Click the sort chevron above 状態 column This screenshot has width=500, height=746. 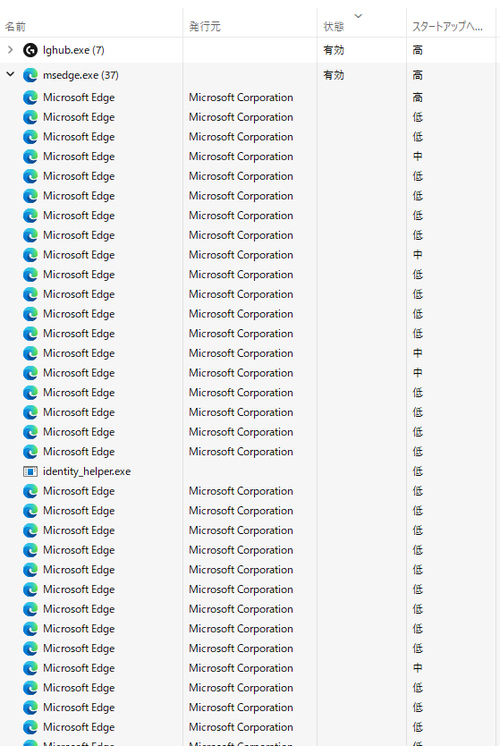click(358, 16)
